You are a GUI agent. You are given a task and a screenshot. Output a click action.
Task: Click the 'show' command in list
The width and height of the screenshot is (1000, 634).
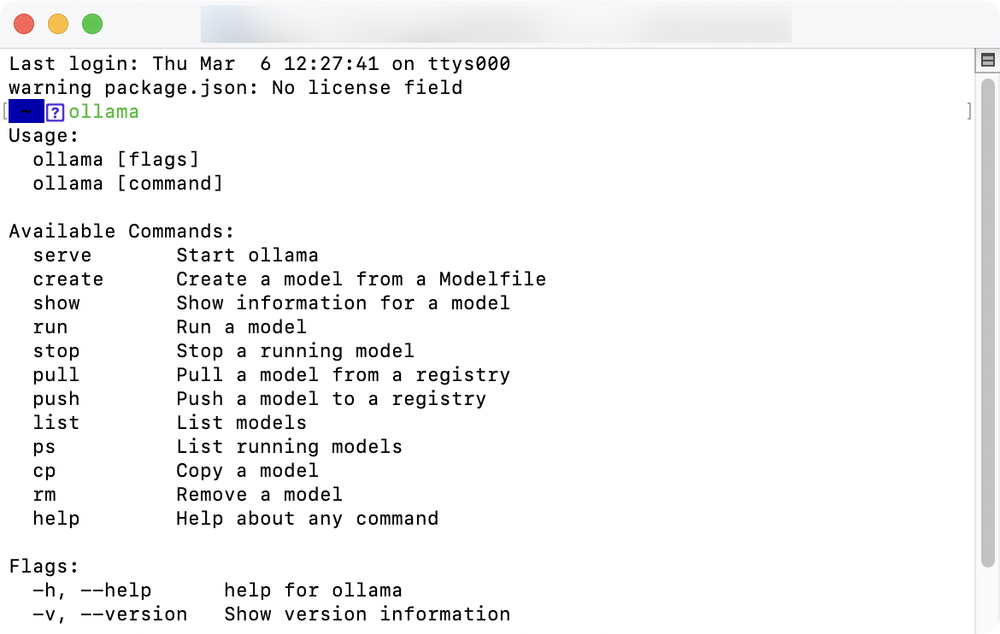56,303
